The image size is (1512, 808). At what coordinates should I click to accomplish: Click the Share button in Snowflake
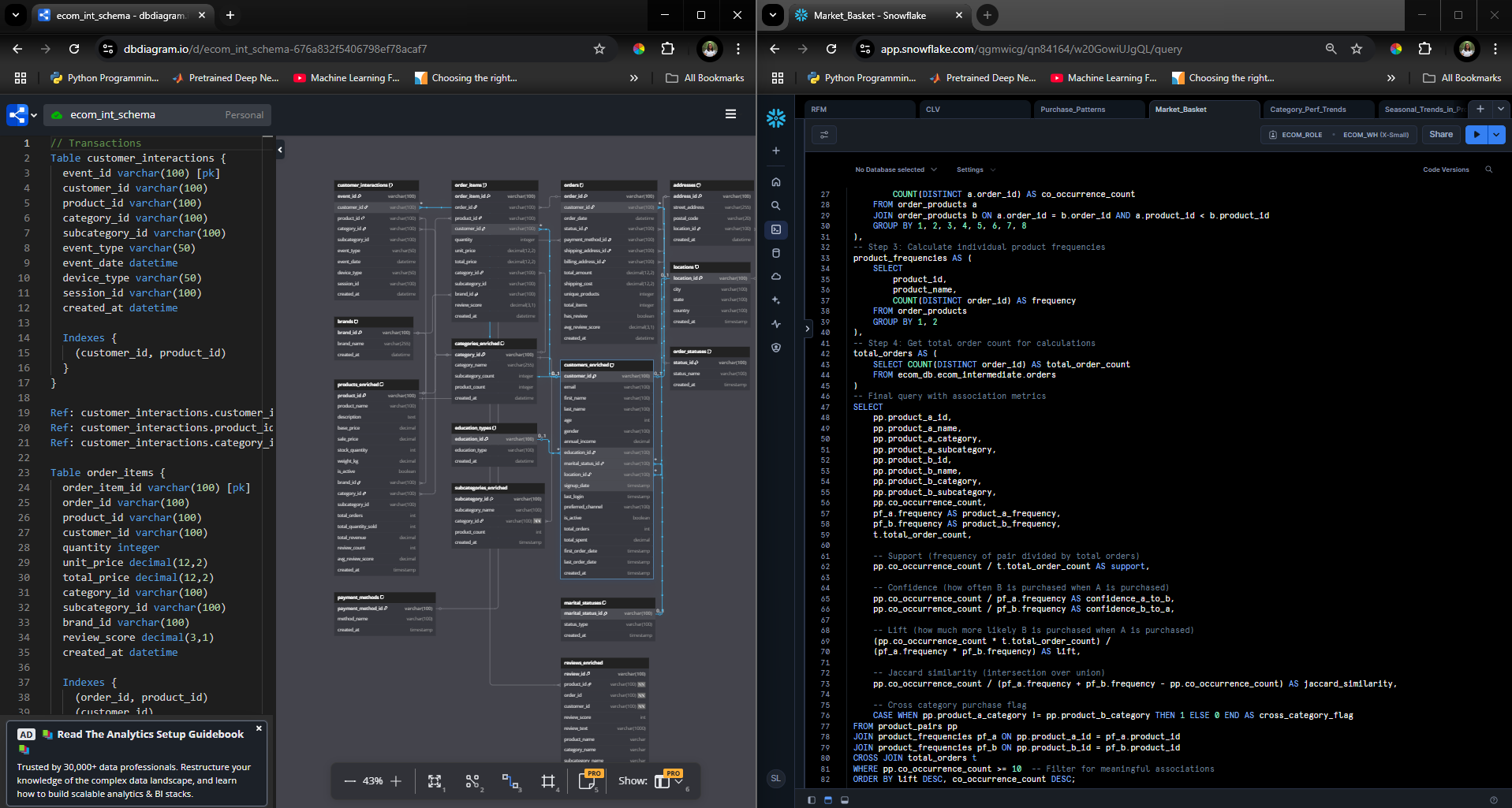coord(1440,135)
